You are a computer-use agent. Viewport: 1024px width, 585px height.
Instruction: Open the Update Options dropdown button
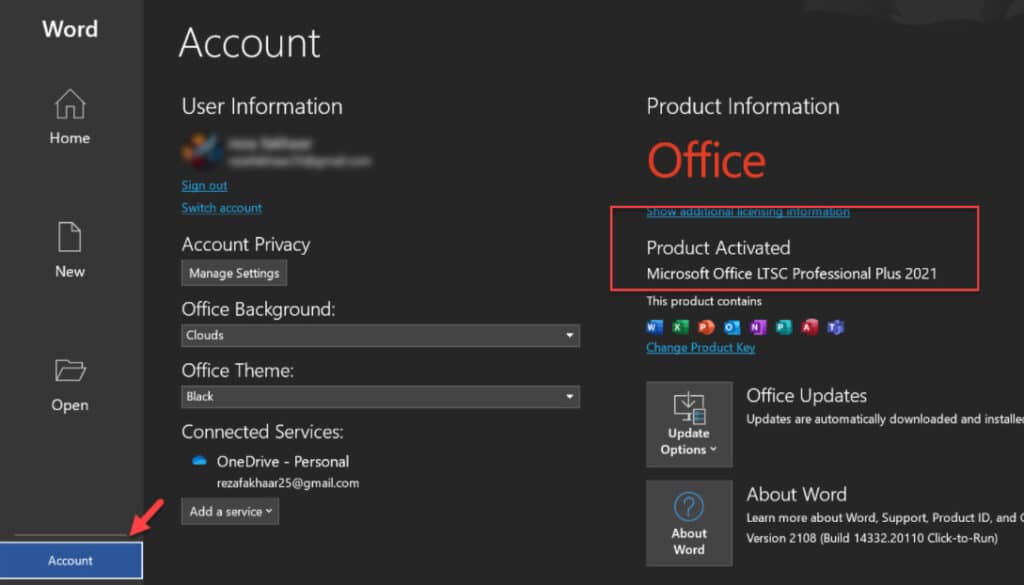[689, 424]
